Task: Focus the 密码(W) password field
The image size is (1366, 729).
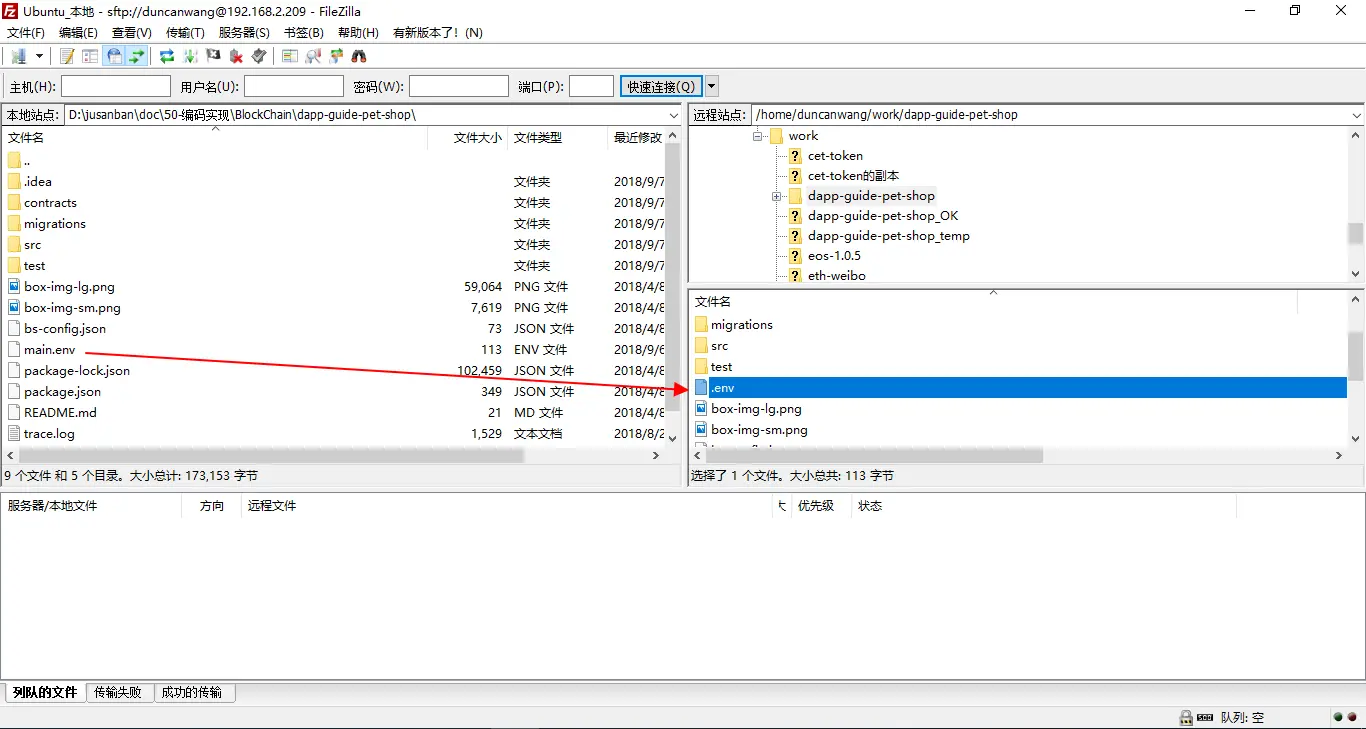Action: coord(459,87)
